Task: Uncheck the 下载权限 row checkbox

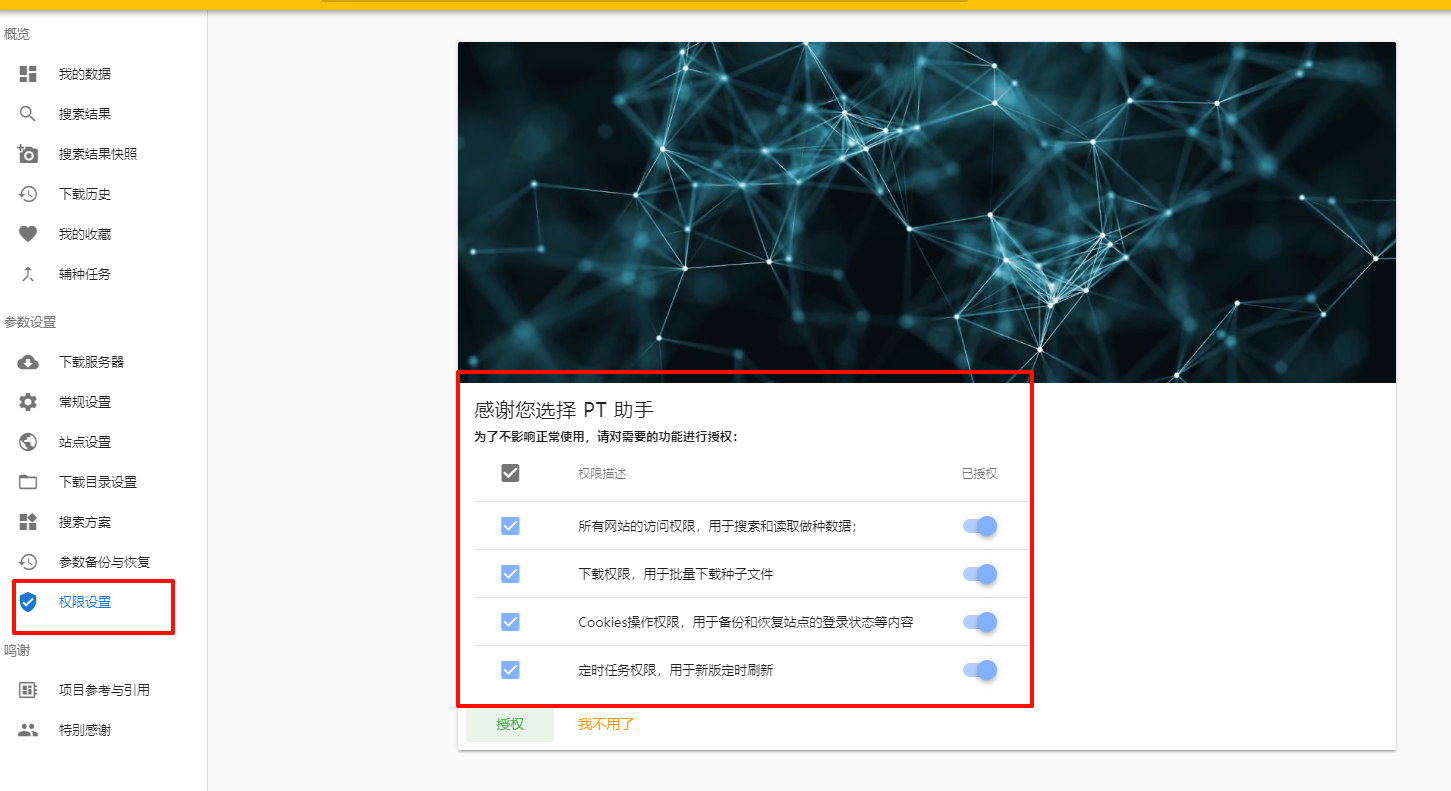Action: point(510,574)
